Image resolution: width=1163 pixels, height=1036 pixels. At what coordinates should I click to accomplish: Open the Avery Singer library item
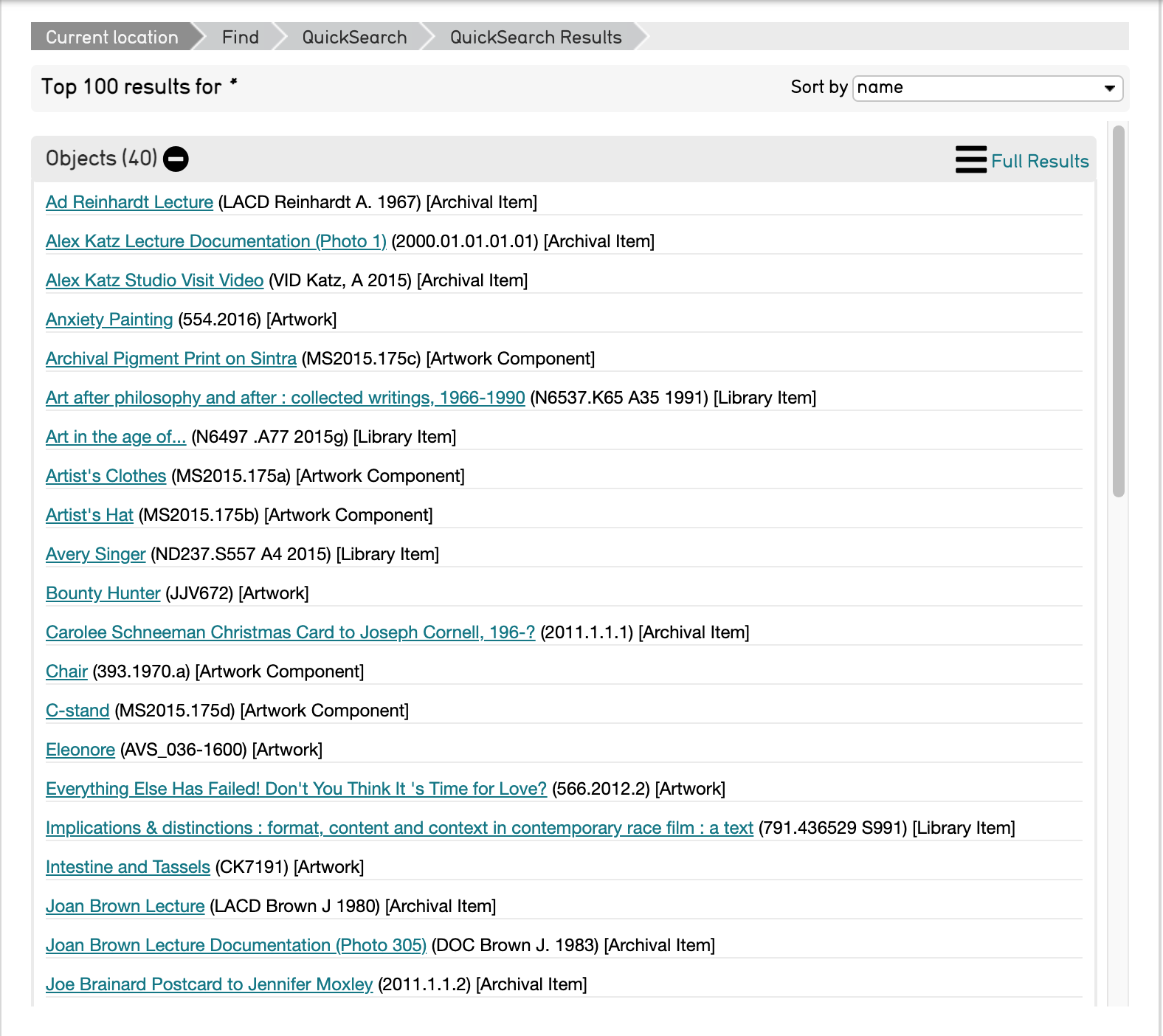click(95, 554)
